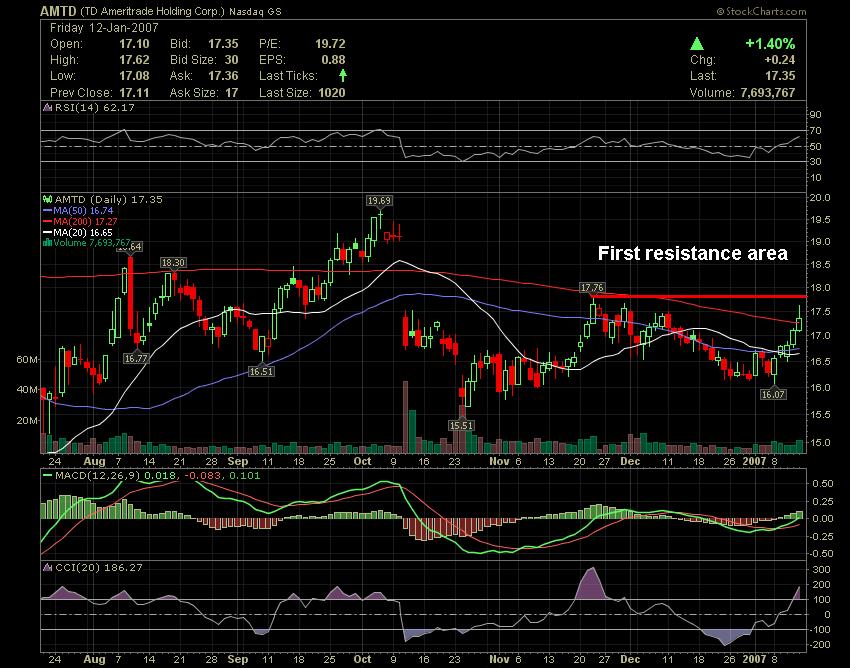Click the Ask value 17.36
Screen dimensions: 850x668
223,75
